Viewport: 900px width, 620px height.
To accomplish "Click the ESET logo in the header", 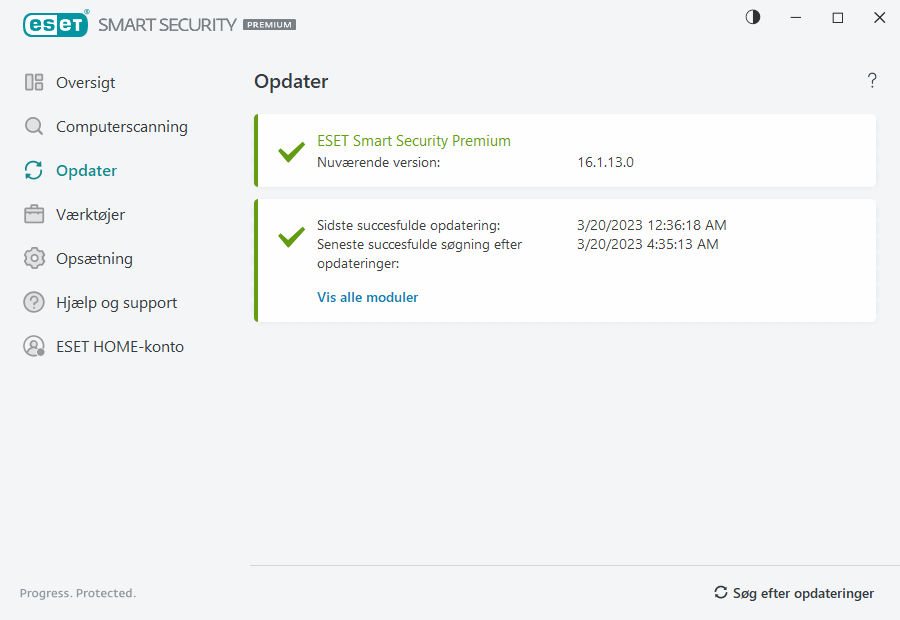I will point(56,24).
